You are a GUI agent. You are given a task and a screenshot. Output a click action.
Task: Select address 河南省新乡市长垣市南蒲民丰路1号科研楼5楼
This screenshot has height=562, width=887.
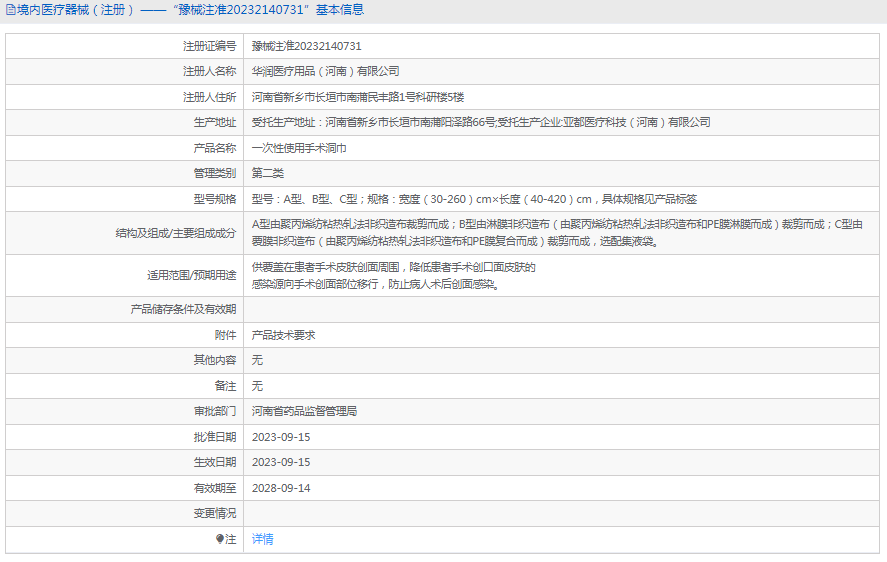pyautogui.click(x=358, y=97)
